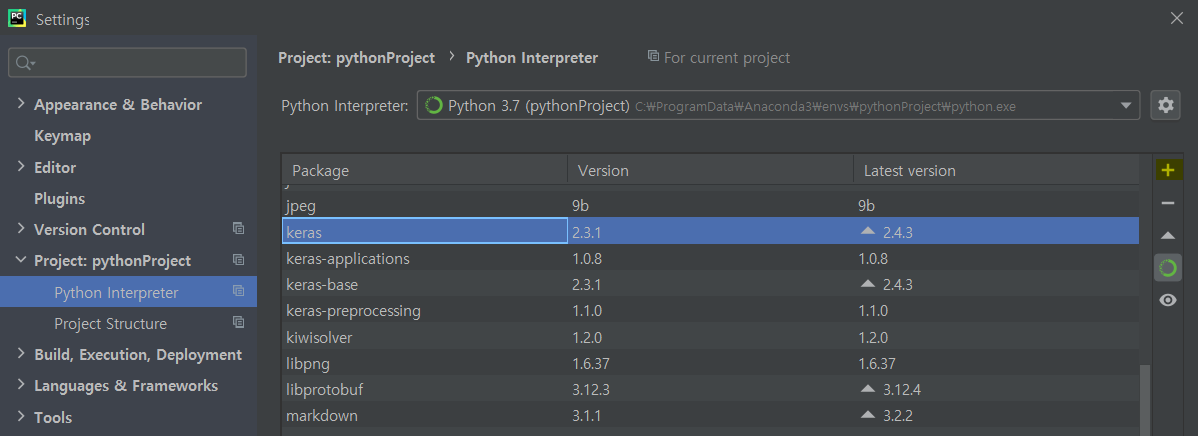Image resolution: width=1198 pixels, height=436 pixels.
Task: Click the settings search input field
Action: coord(128,63)
